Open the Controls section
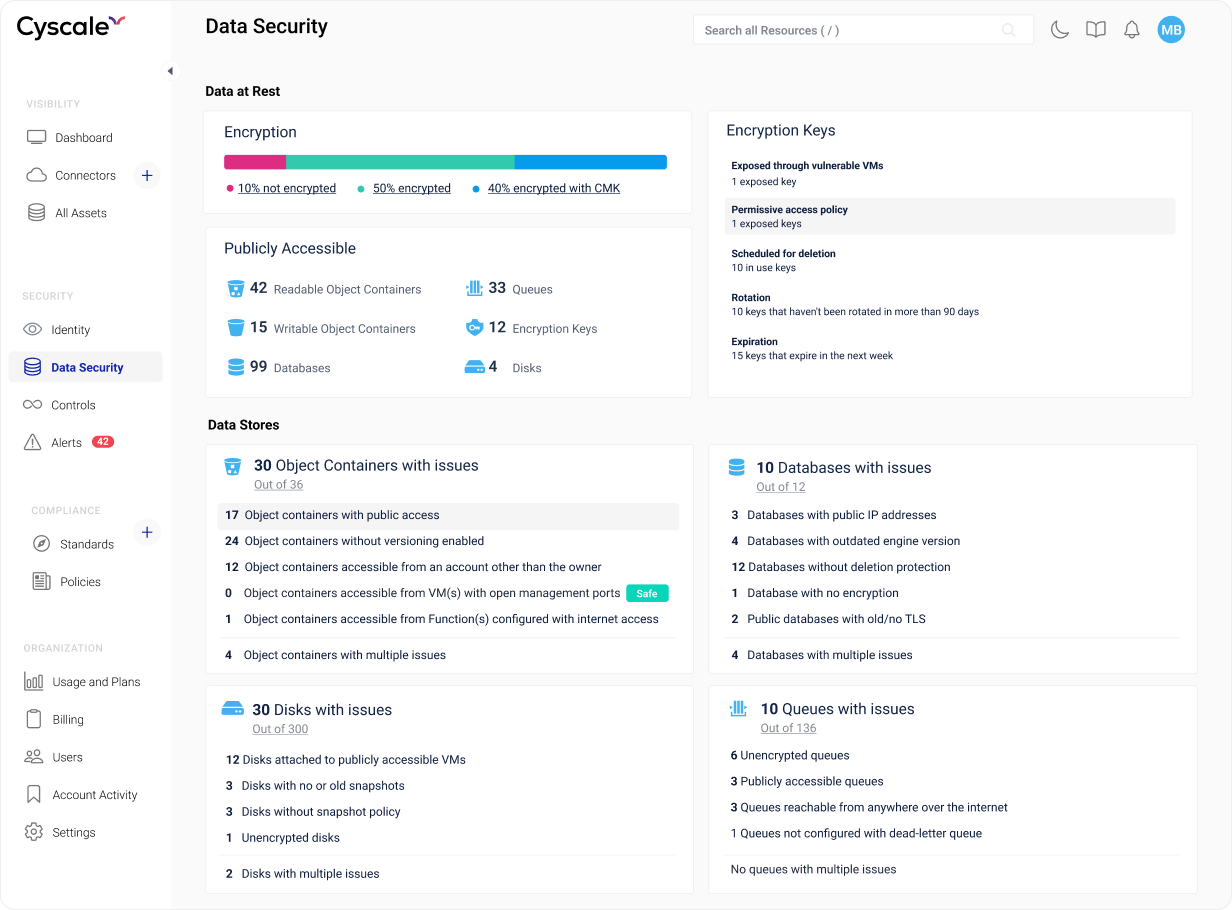1232x910 pixels. click(x=71, y=404)
